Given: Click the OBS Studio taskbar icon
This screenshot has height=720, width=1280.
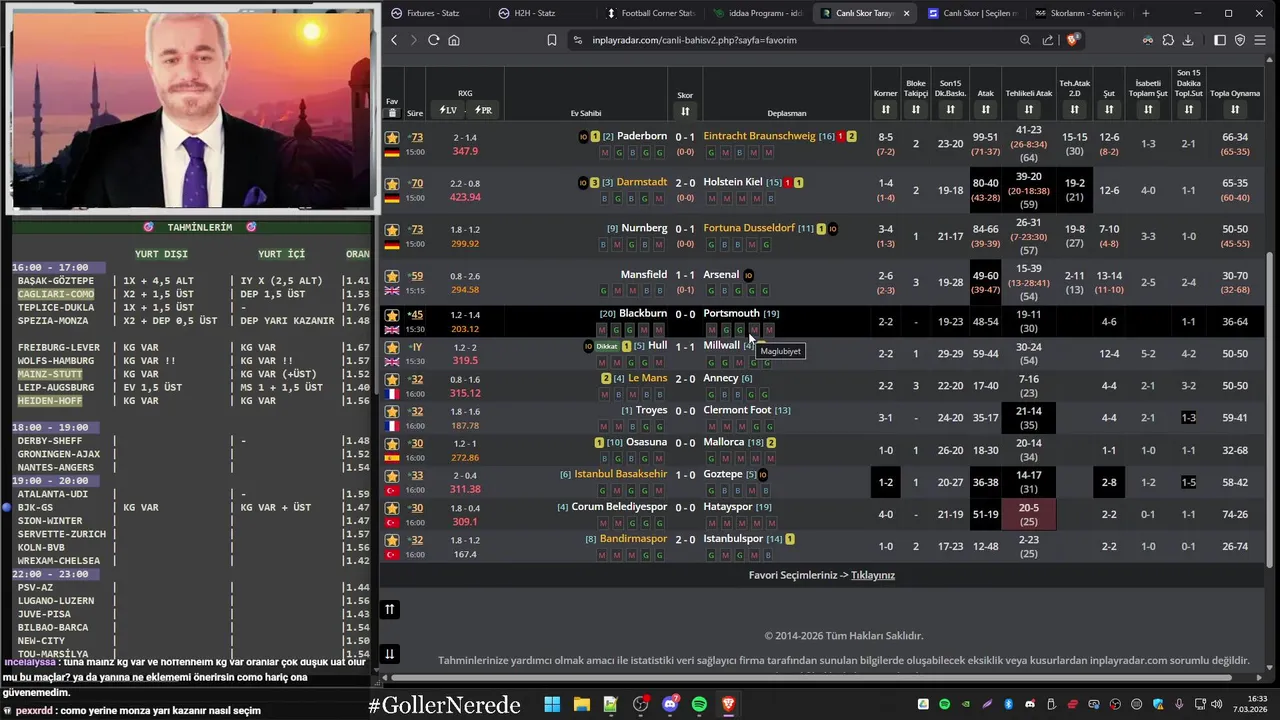Looking at the screenshot, I should click(x=641, y=704).
